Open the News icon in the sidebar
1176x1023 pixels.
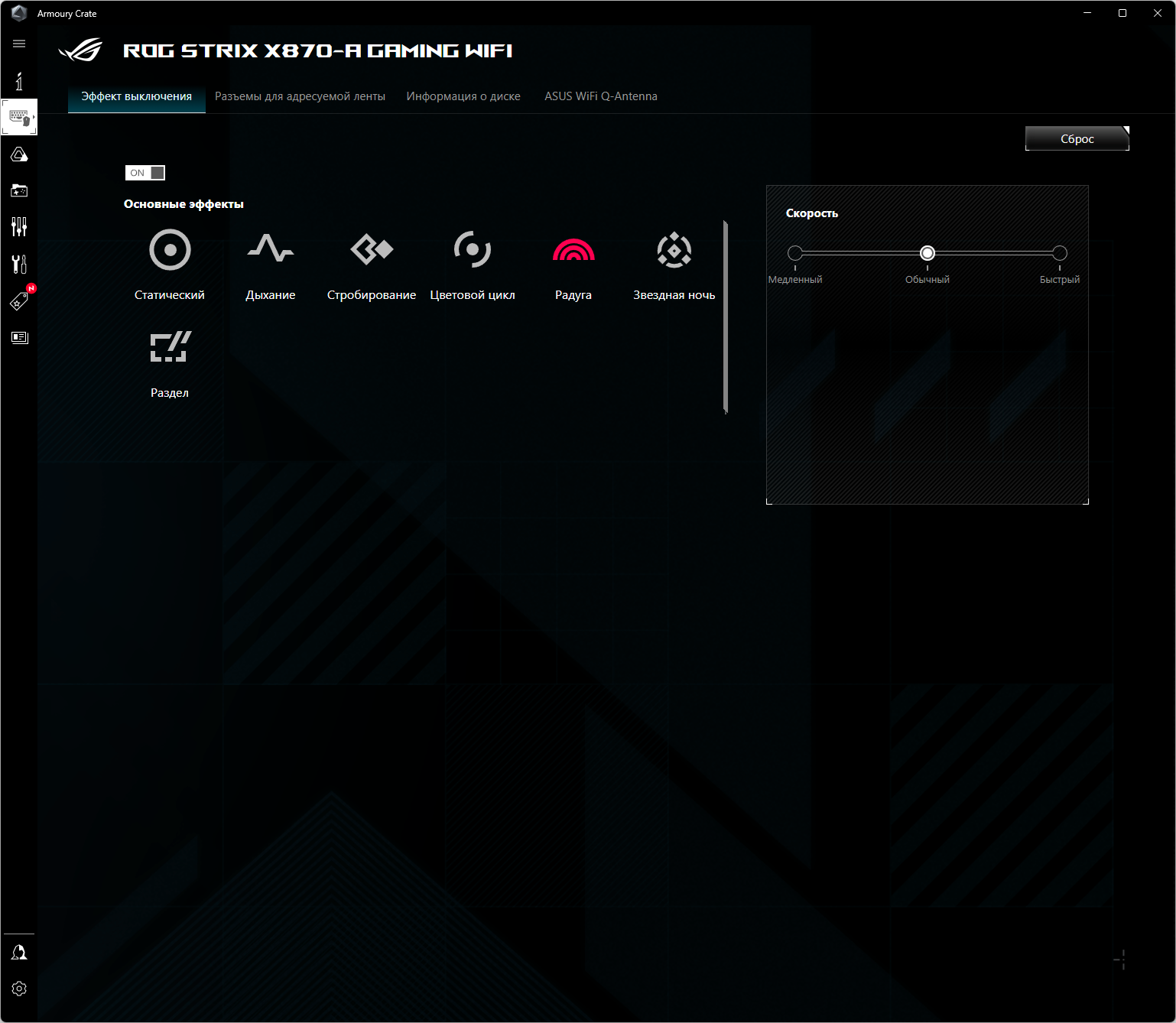[x=19, y=337]
